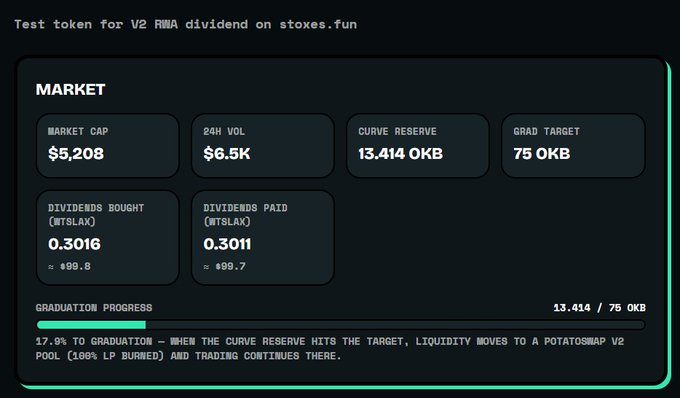Click the value 0.3016
The height and width of the screenshot is (398, 680).
click(x=75, y=244)
